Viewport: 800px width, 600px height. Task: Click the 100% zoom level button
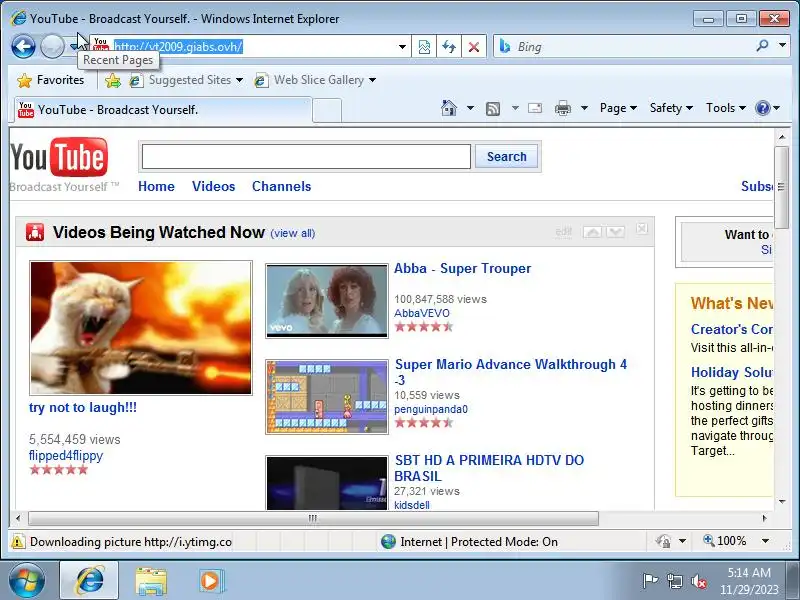click(725, 541)
